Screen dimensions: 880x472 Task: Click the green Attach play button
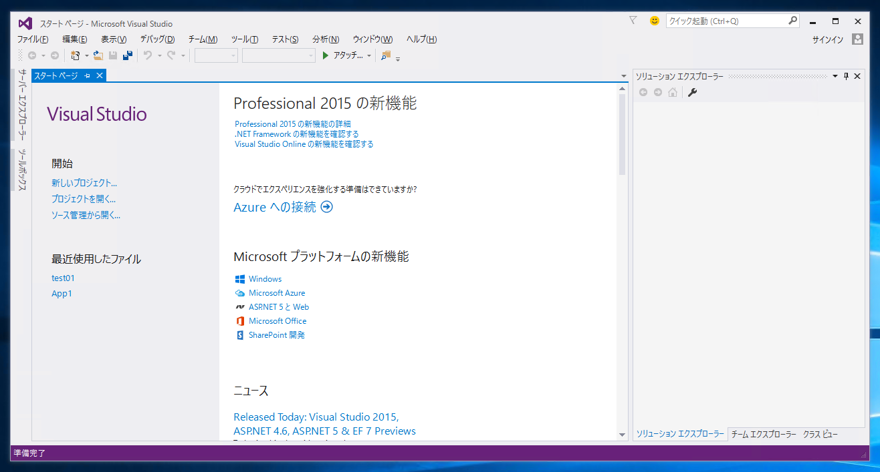pos(326,56)
